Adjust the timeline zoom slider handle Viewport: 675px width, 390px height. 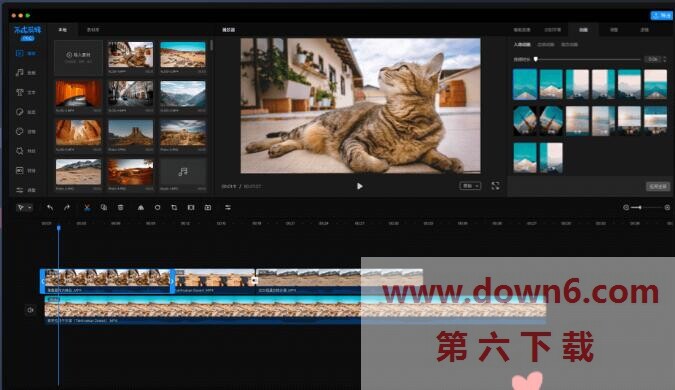pos(640,207)
